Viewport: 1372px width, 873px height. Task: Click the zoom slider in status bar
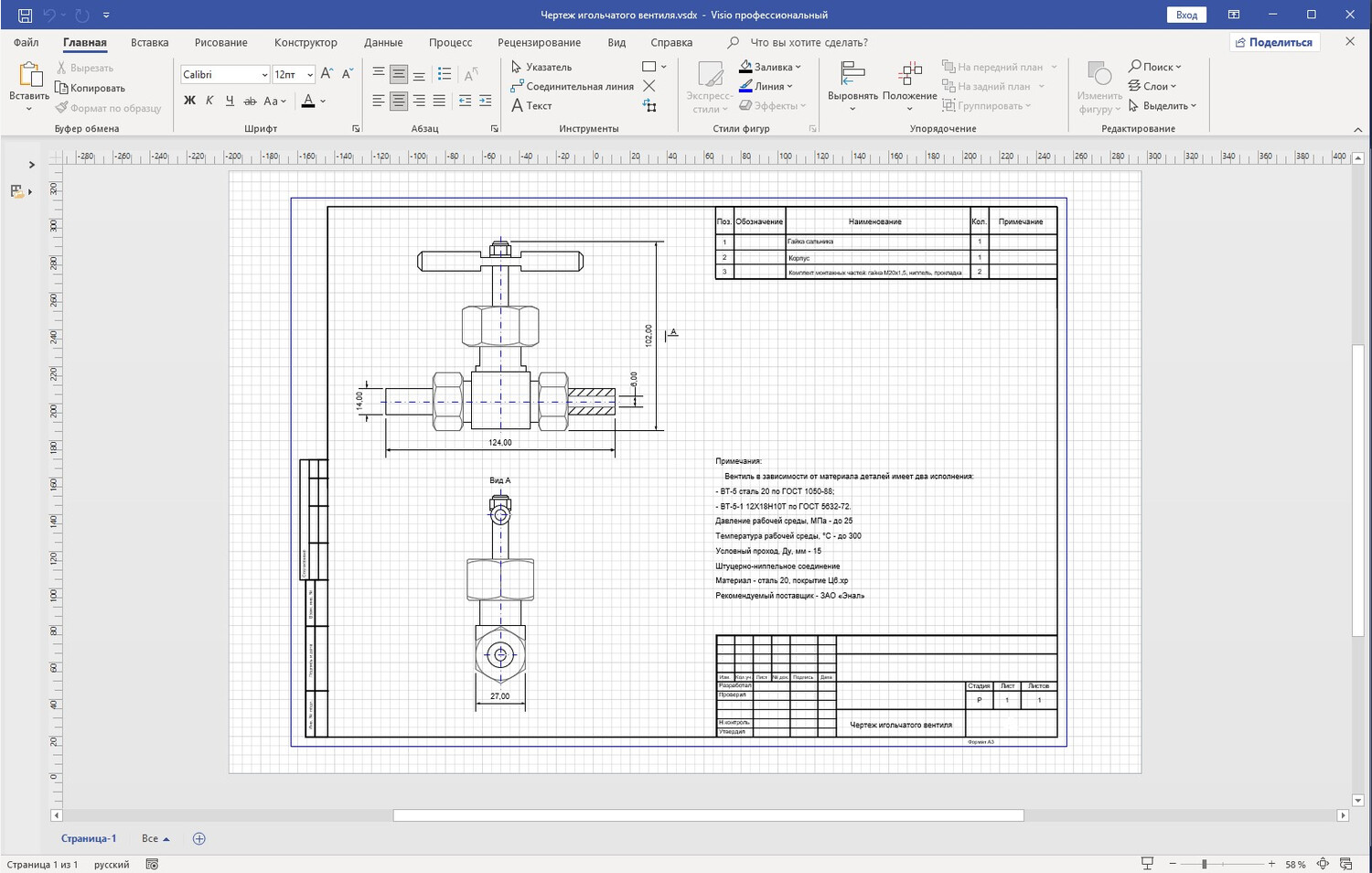point(1204,864)
